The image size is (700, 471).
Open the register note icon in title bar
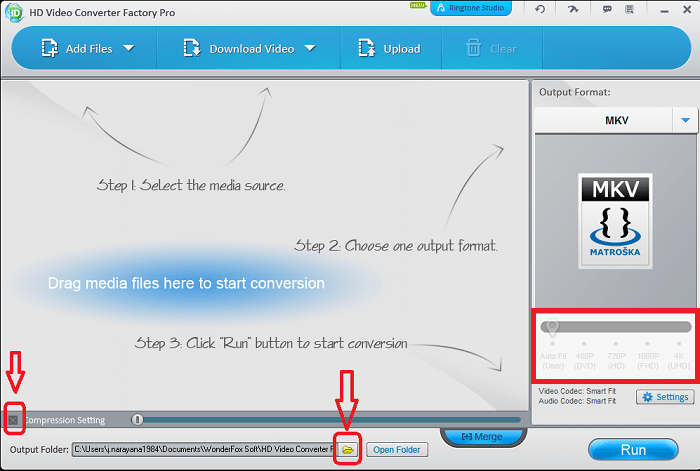coord(629,9)
